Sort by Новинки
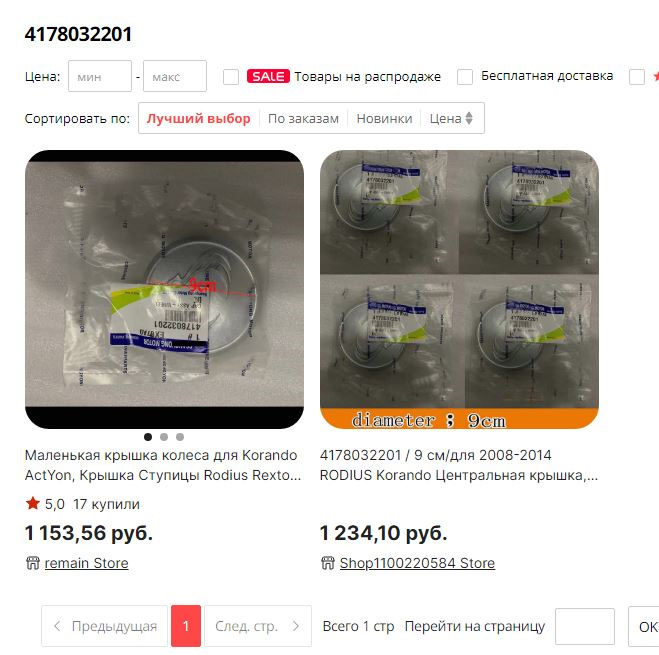This screenshot has width=659, height=655. [384, 119]
